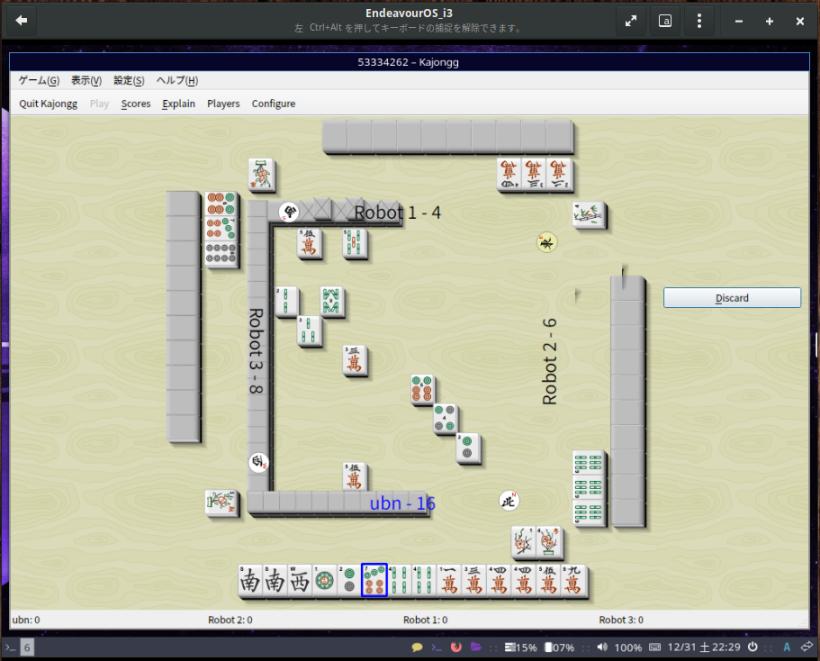Click the discarded 2 bamboo tile
Screen dimensions: 820x661
(287, 301)
